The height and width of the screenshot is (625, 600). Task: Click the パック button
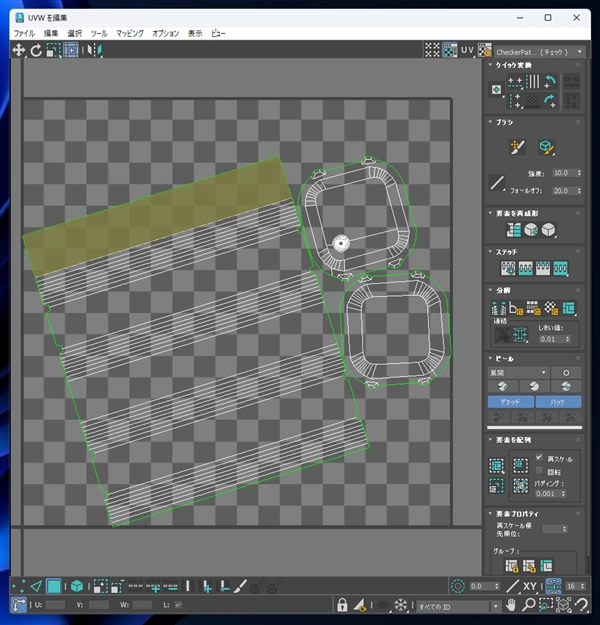(557, 402)
